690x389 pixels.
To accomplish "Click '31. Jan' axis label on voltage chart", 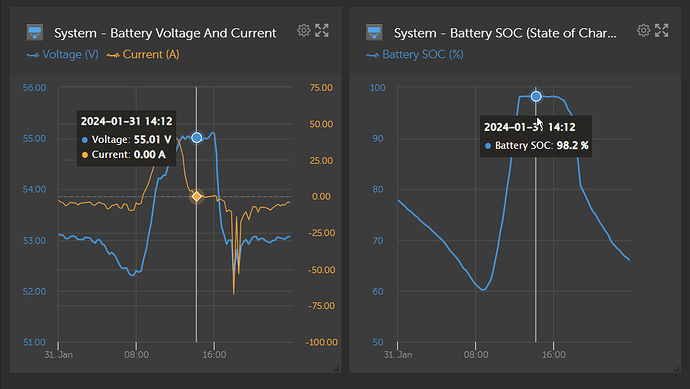I will coord(59,355).
